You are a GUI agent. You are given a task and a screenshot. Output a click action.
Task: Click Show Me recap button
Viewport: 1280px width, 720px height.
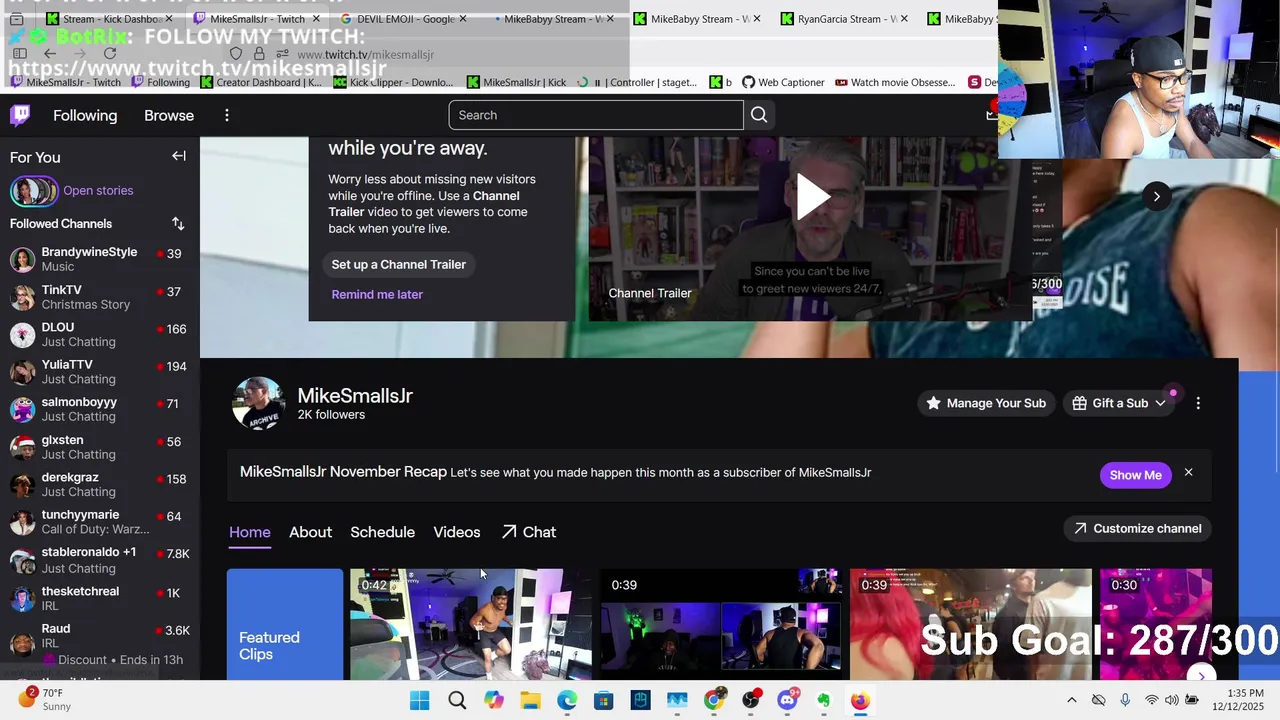[1135, 475]
